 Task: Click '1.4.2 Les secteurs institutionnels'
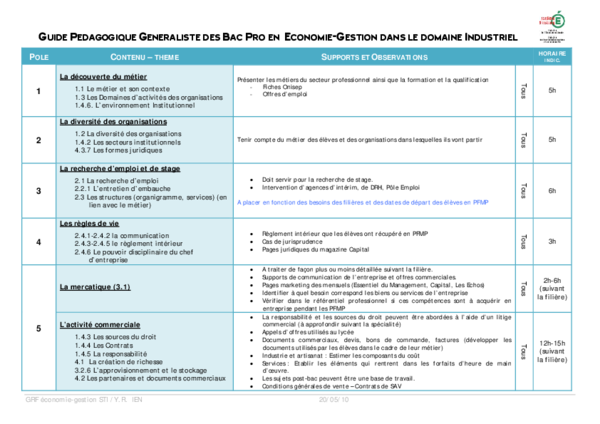(127, 142)
